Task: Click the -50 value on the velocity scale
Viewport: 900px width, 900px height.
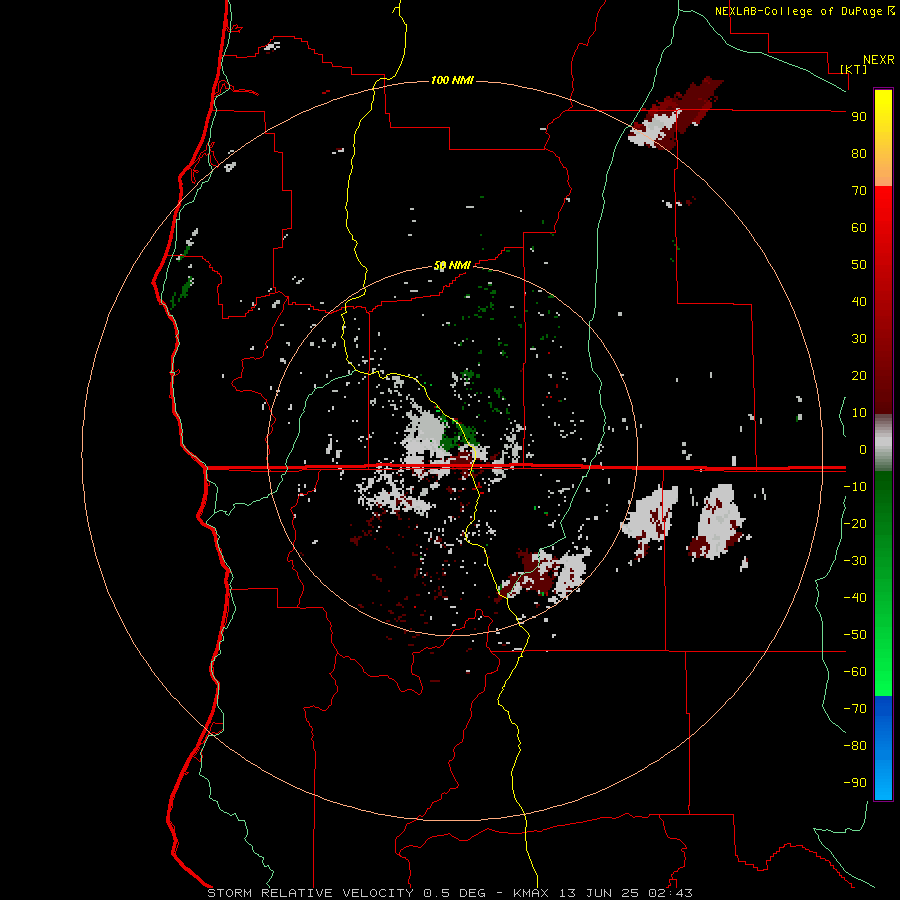Action: click(855, 635)
